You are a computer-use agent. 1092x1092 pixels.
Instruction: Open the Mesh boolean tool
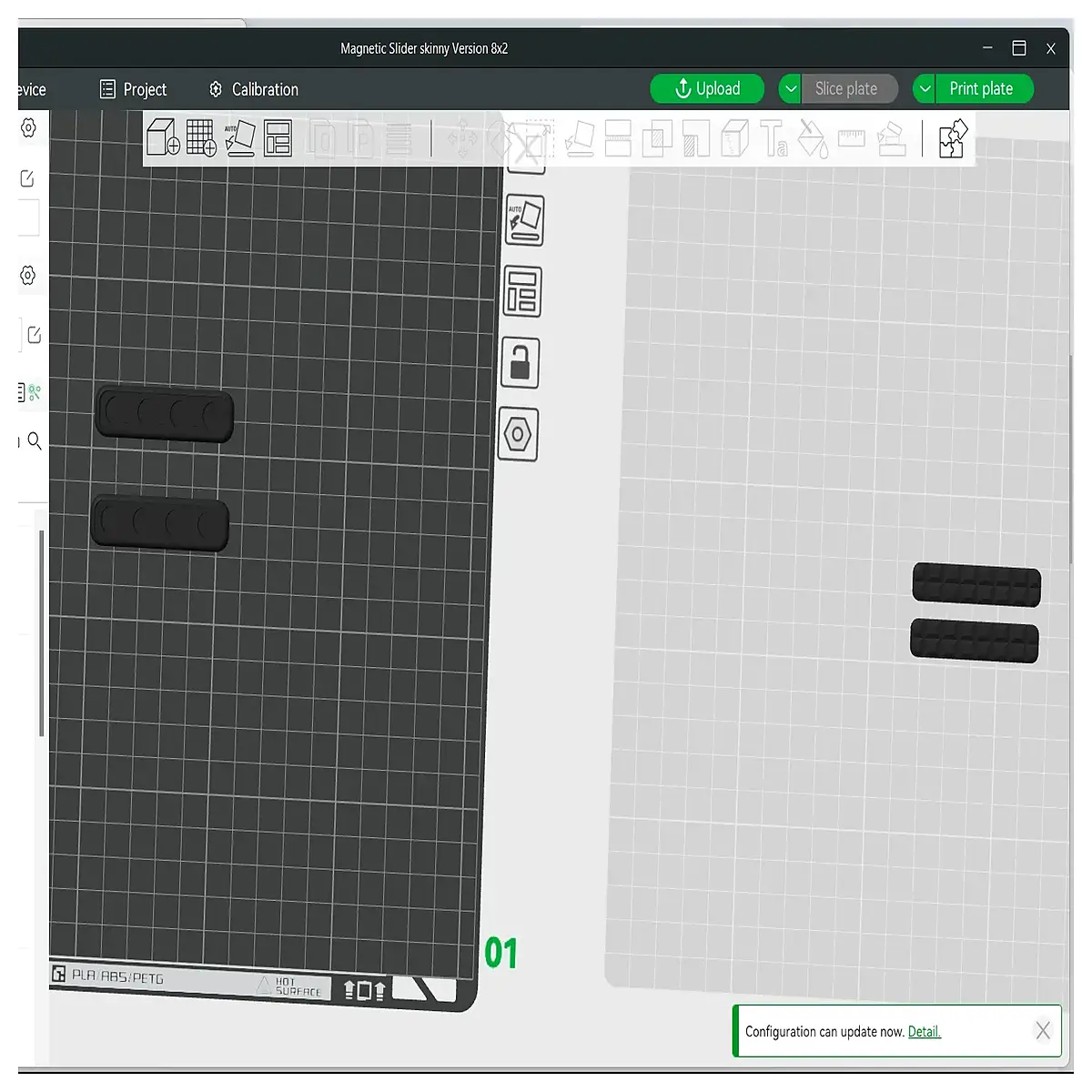[657, 138]
